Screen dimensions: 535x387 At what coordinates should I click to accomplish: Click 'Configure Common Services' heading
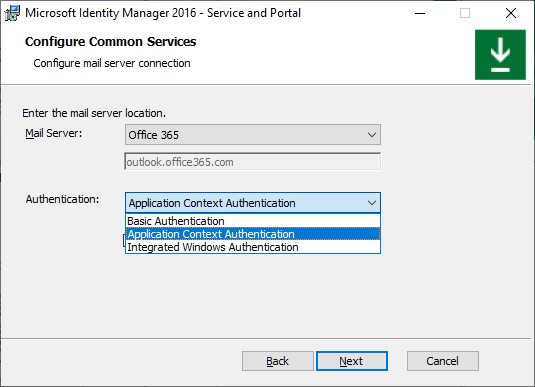tap(111, 42)
